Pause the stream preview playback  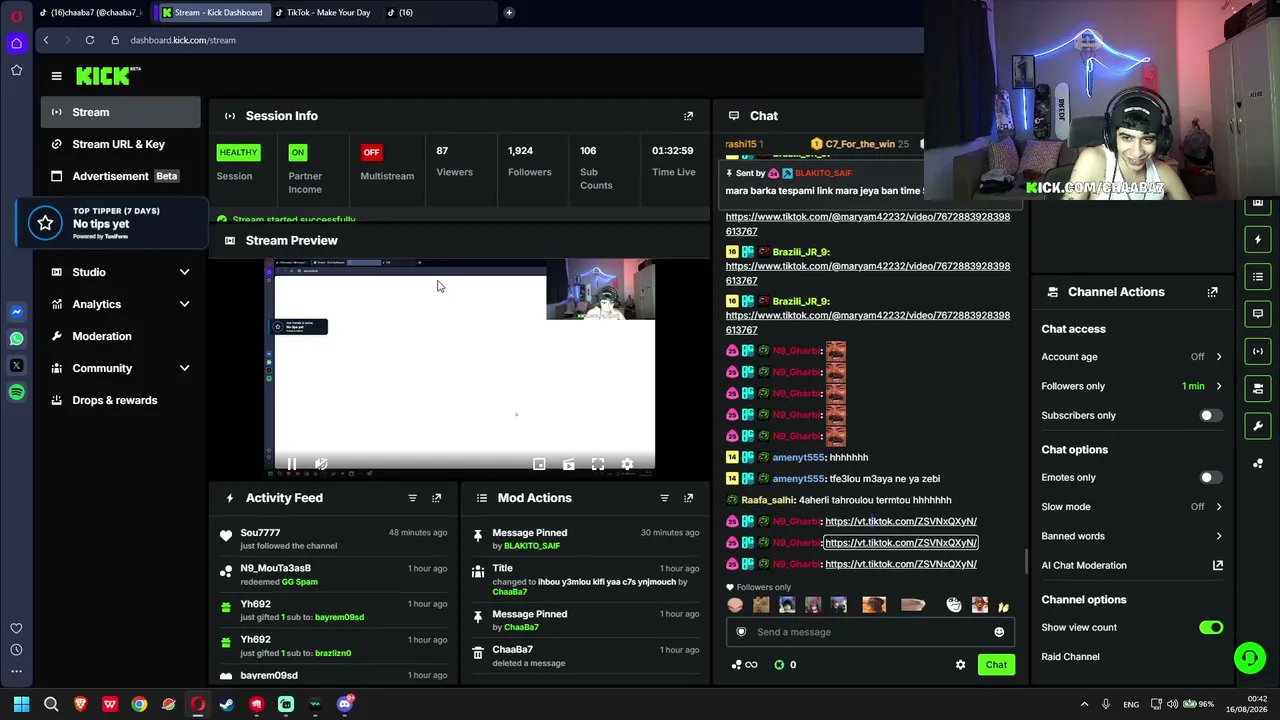pos(292,464)
